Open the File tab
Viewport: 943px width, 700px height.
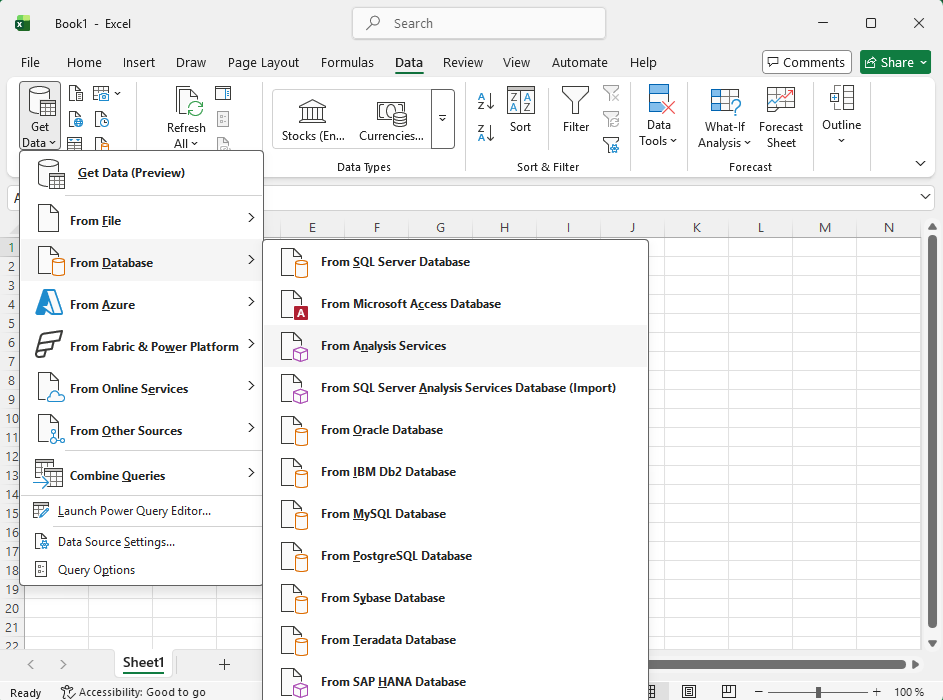30,63
